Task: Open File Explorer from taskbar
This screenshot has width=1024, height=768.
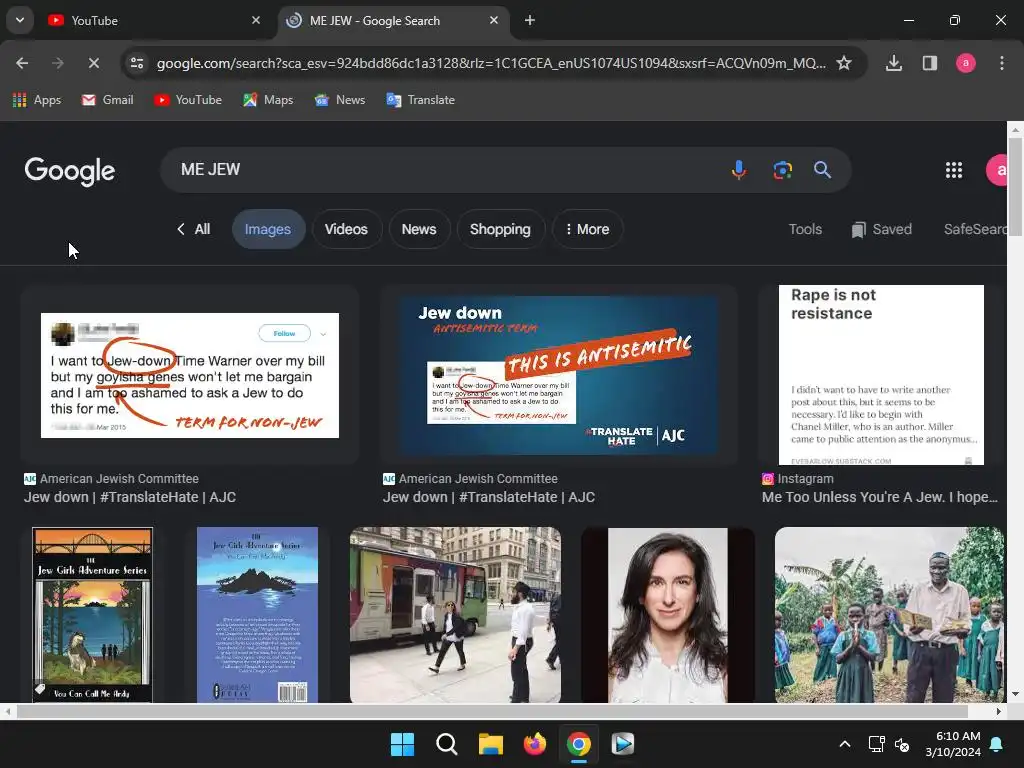Action: 490,744
